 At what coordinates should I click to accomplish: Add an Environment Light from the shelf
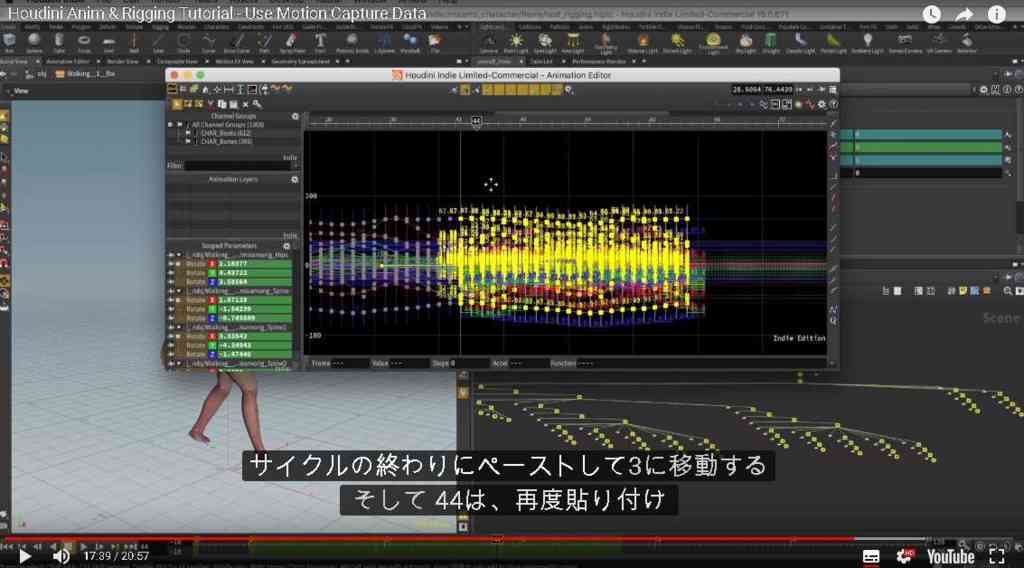(713, 42)
